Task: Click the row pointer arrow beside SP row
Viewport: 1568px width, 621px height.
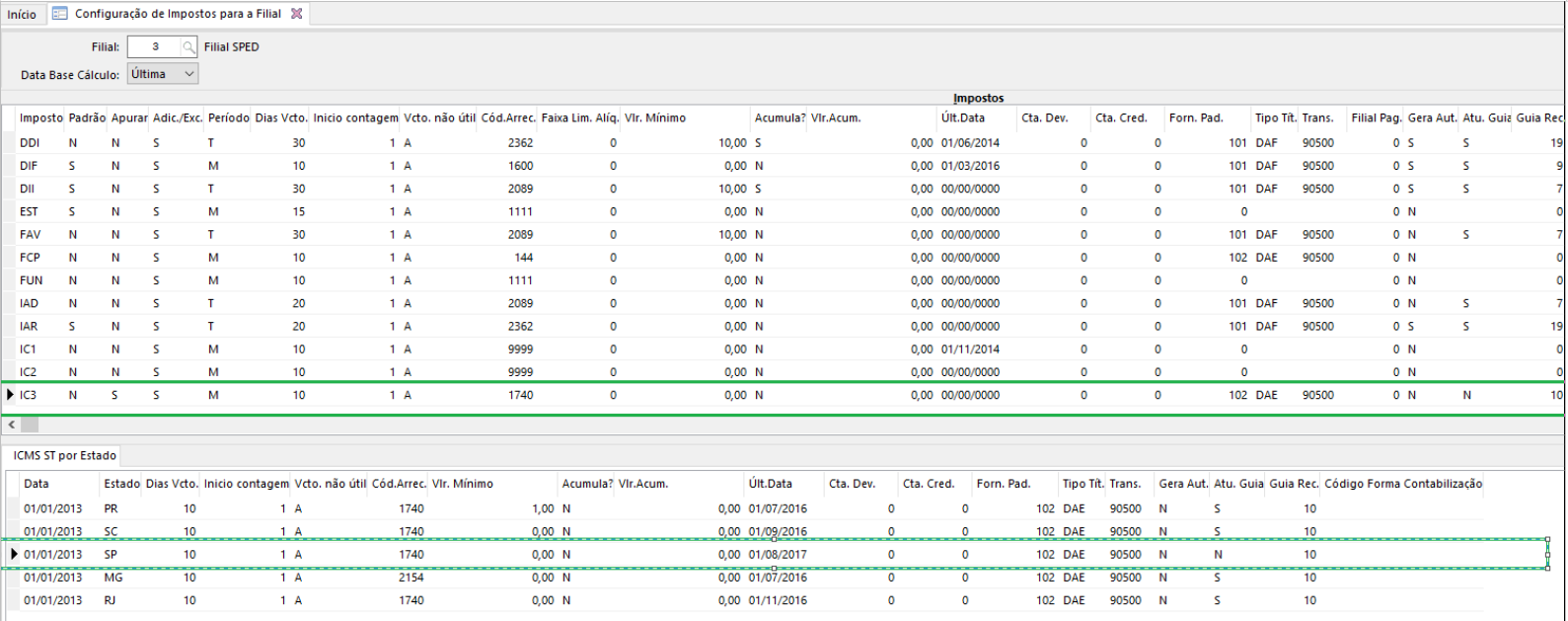Action: 13,555
